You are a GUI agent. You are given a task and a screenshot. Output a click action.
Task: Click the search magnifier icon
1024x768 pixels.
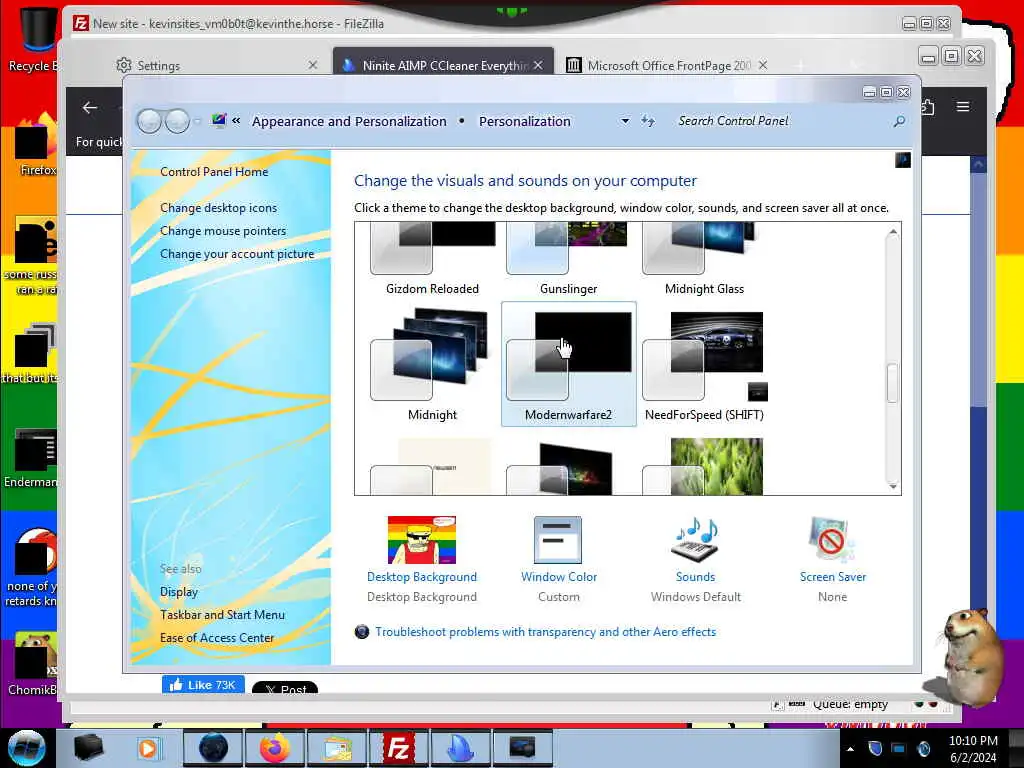pyautogui.click(x=899, y=121)
